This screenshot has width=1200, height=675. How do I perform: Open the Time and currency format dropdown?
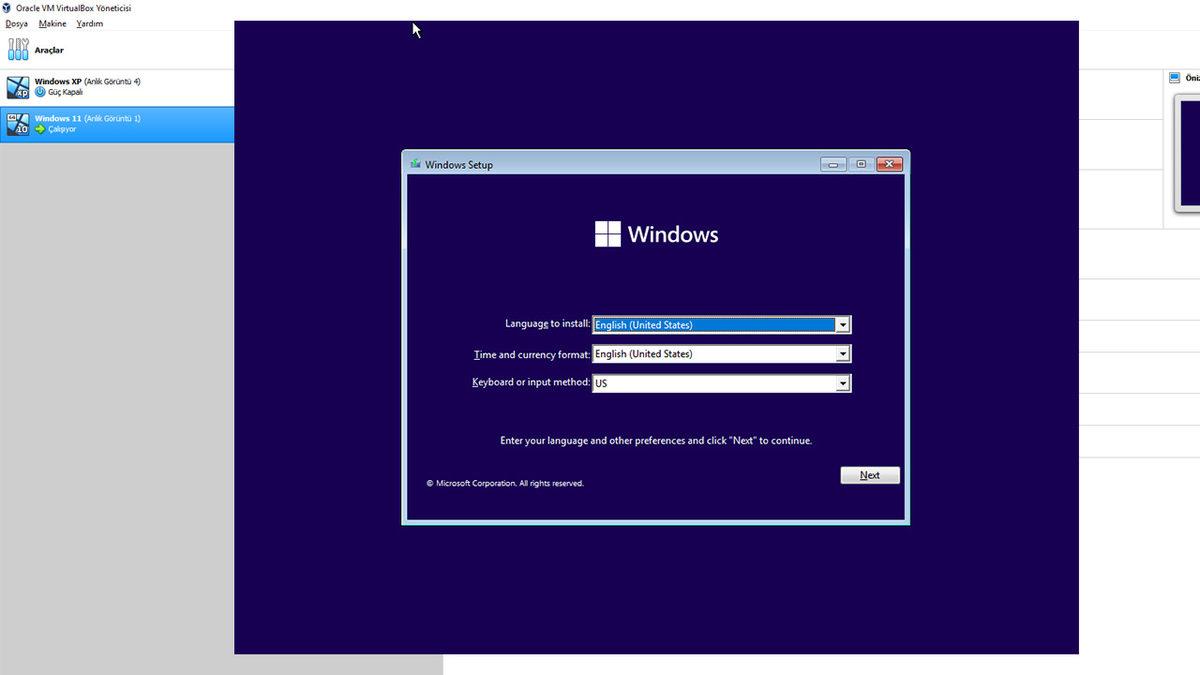pos(843,353)
